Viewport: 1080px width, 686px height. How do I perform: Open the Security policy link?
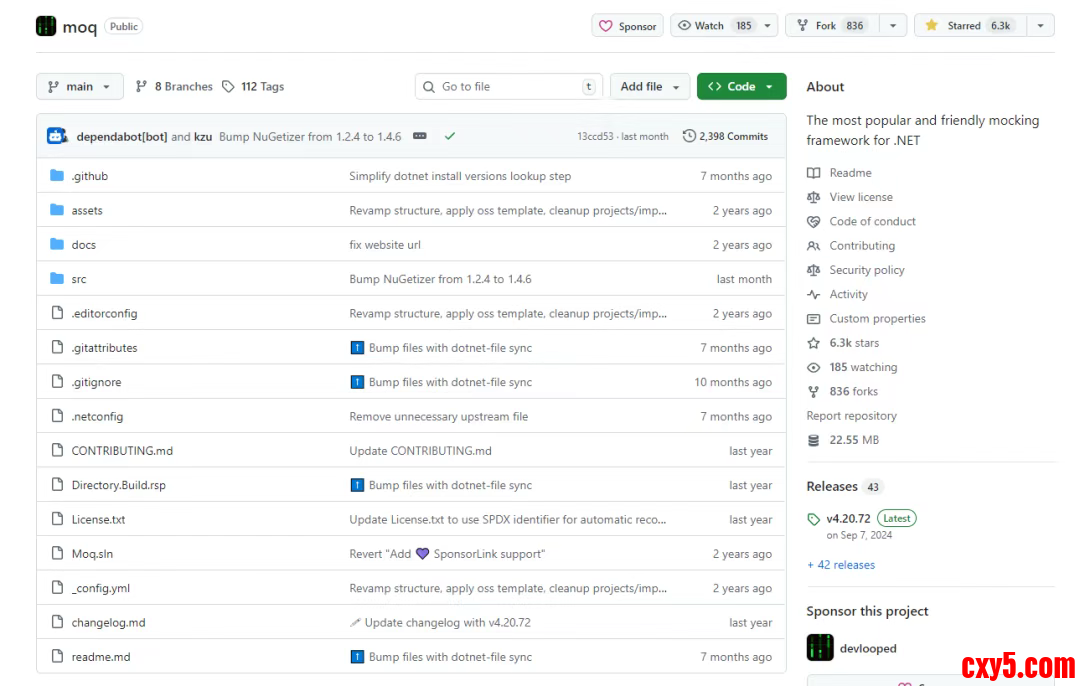click(866, 270)
